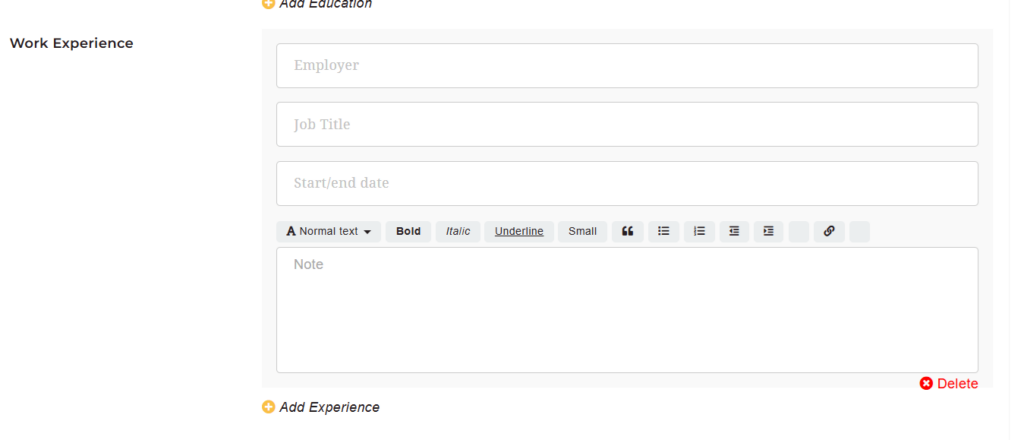Click inside the Note text area
This screenshot has width=1024, height=440.
(x=627, y=310)
